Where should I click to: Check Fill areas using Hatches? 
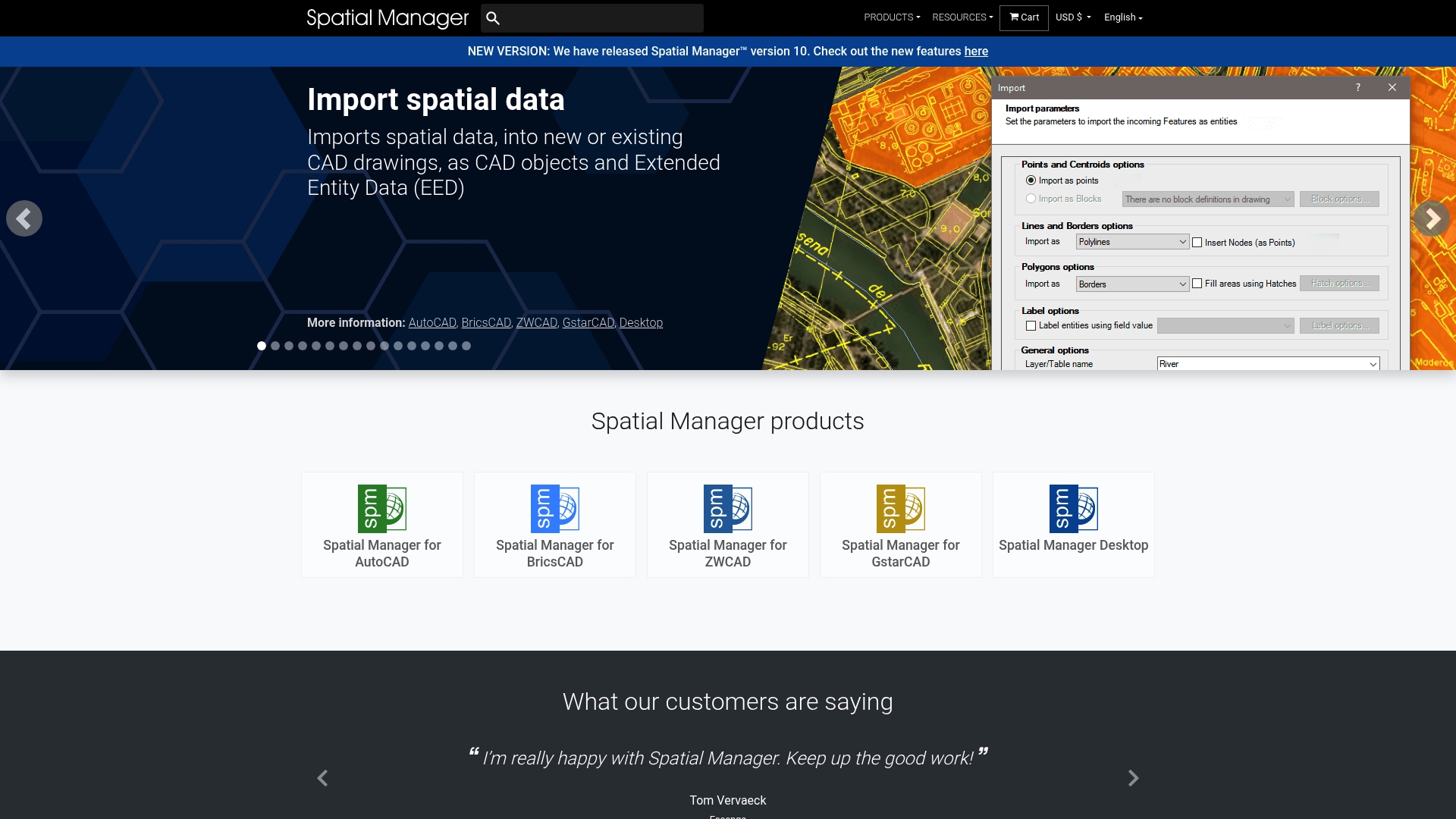point(1197,284)
